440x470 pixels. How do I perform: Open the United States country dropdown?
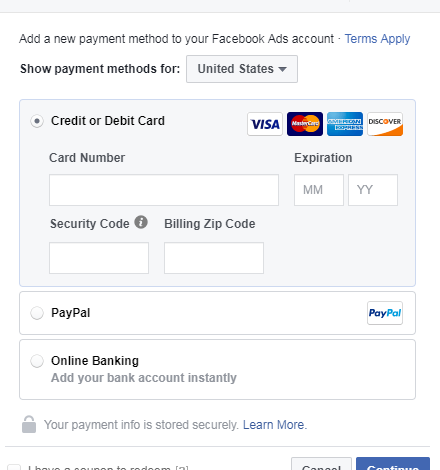[x=242, y=69]
